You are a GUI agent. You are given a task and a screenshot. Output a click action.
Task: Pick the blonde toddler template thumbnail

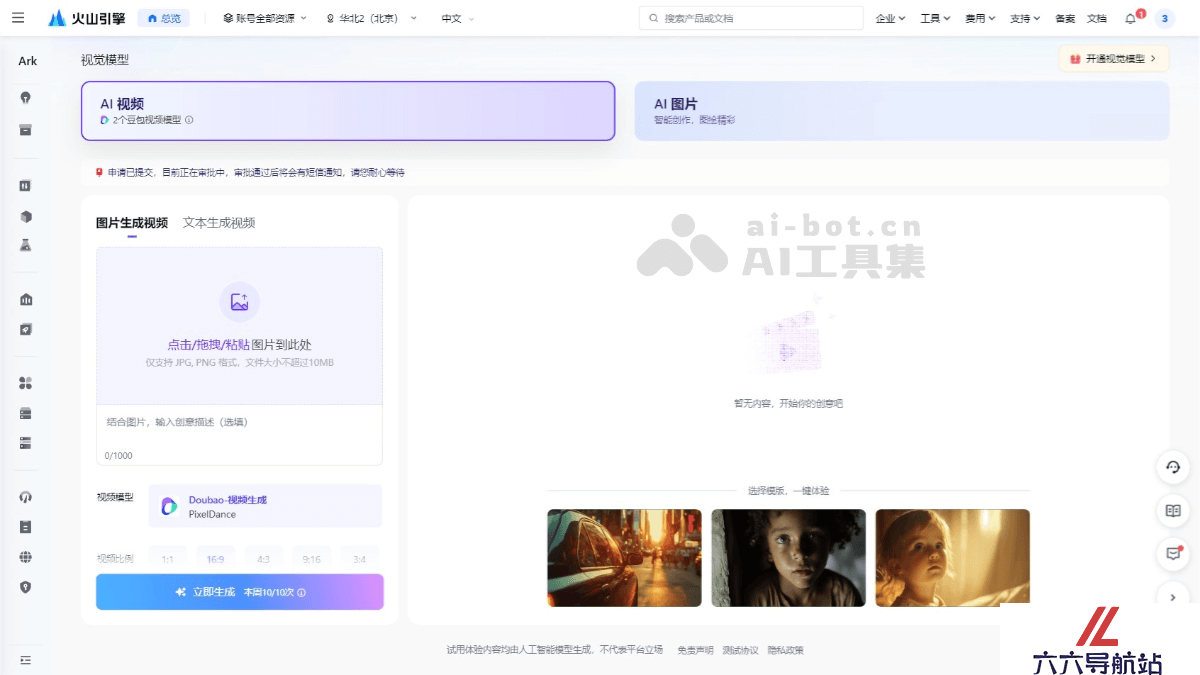pos(952,558)
